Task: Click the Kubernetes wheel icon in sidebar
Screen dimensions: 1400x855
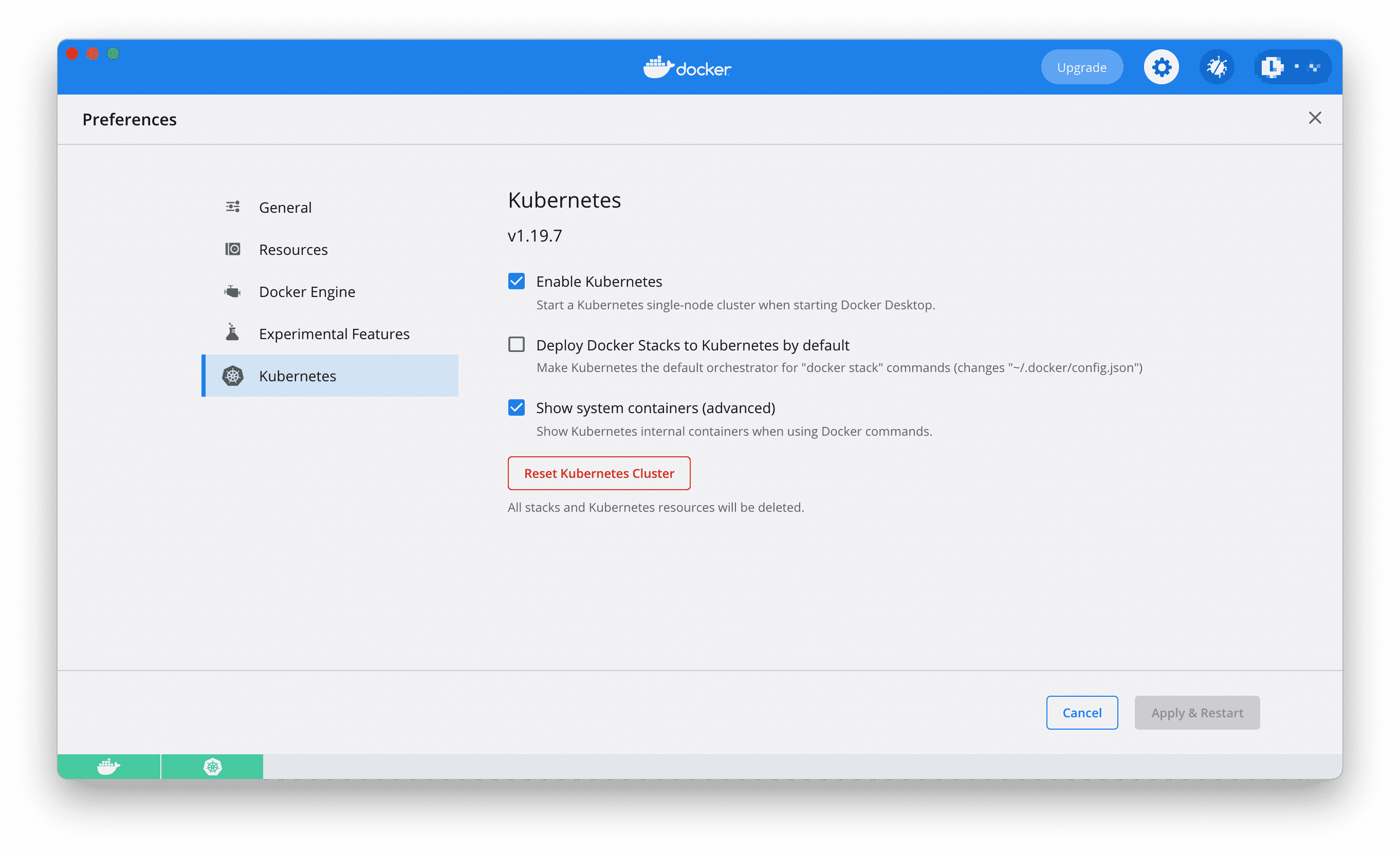Action: click(232, 376)
